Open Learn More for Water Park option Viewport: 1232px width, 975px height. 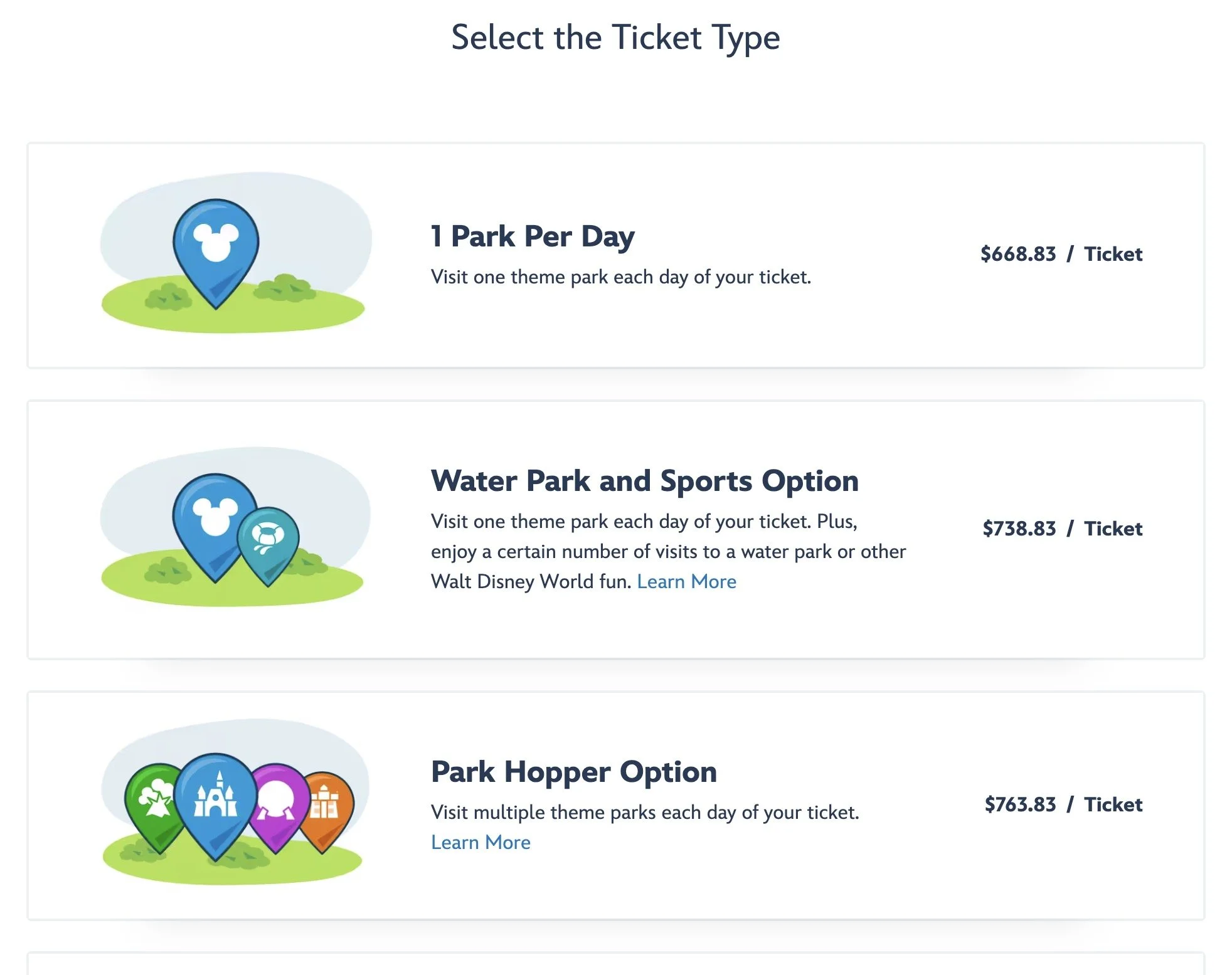coord(686,582)
